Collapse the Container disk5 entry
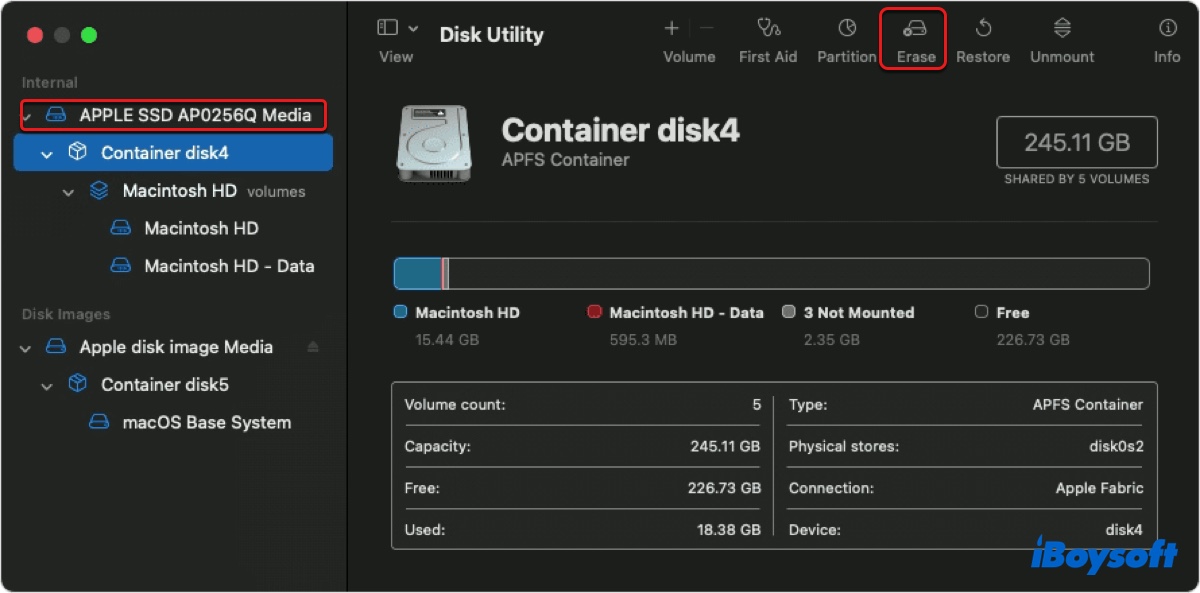Image resolution: width=1200 pixels, height=593 pixels. [45, 384]
